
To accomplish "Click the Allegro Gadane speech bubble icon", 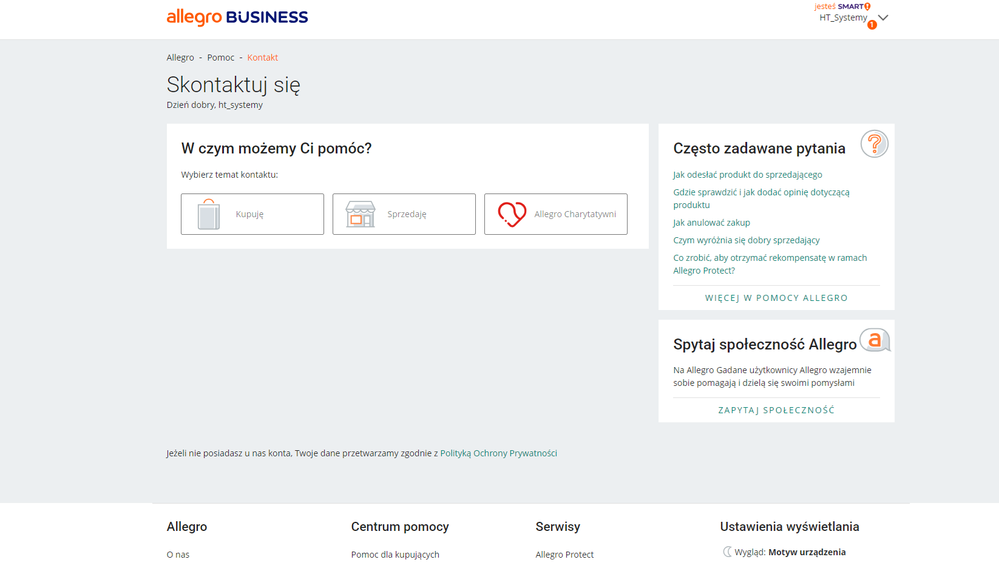I will 875,341.
